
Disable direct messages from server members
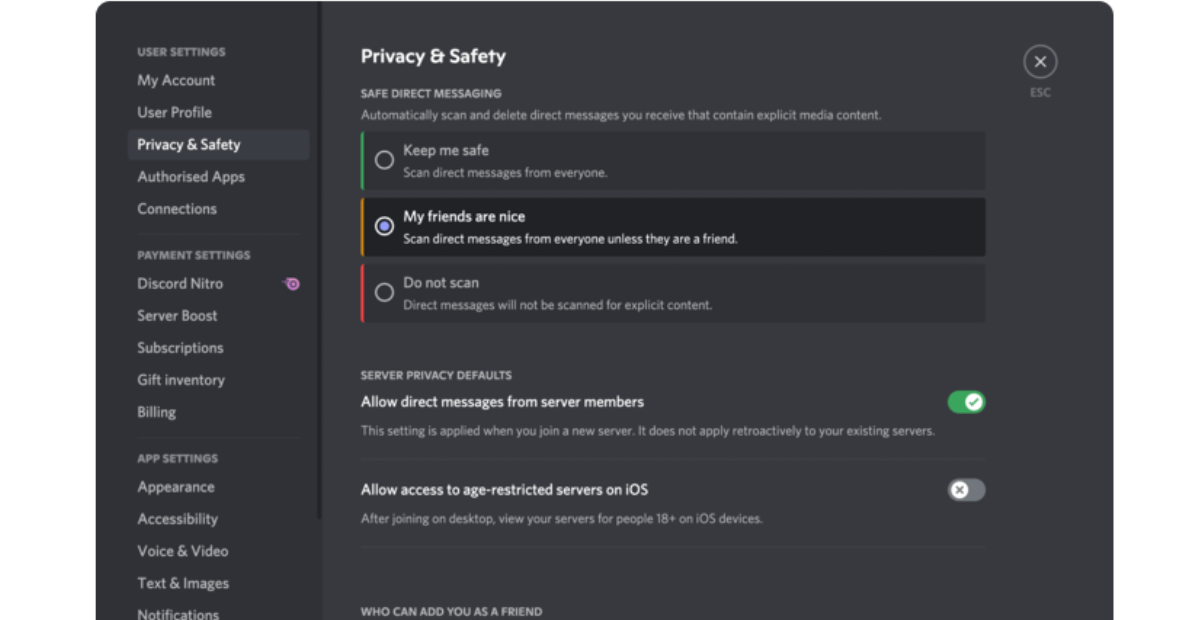(x=966, y=401)
